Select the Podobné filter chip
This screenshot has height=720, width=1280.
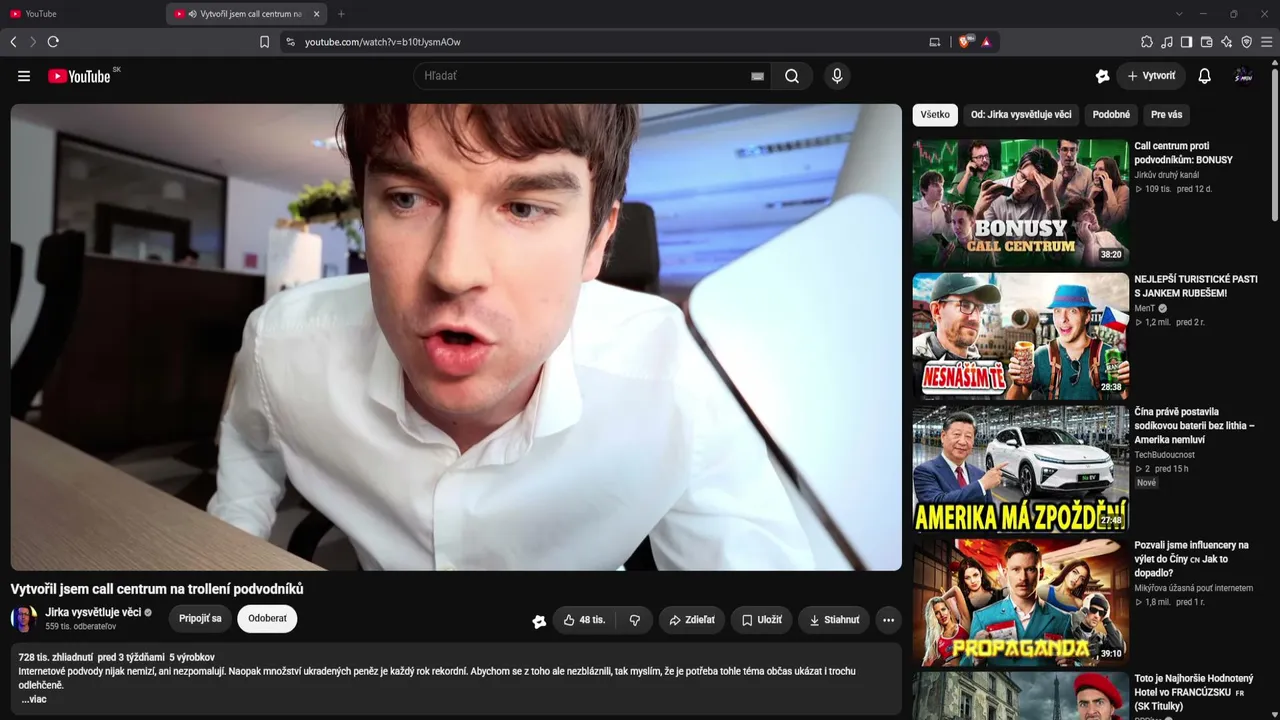pos(1111,115)
